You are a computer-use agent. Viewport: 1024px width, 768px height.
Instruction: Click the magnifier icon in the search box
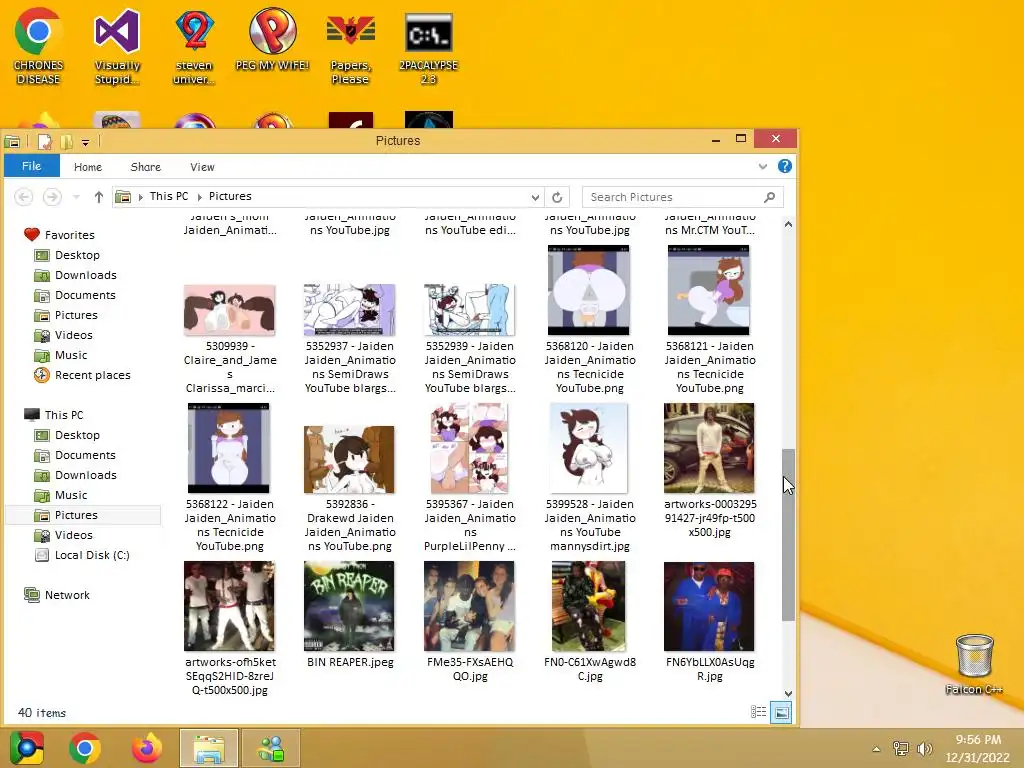pos(769,197)
